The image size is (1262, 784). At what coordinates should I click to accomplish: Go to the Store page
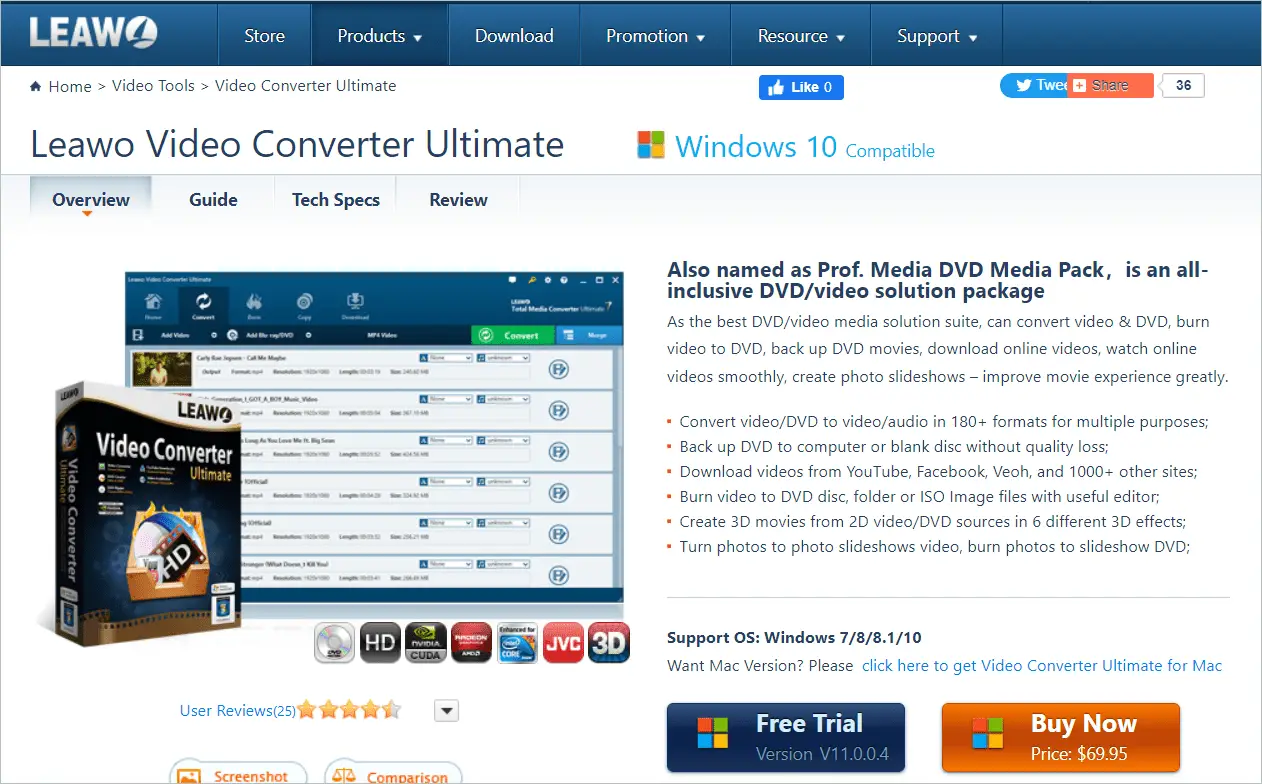click(264, 36)
